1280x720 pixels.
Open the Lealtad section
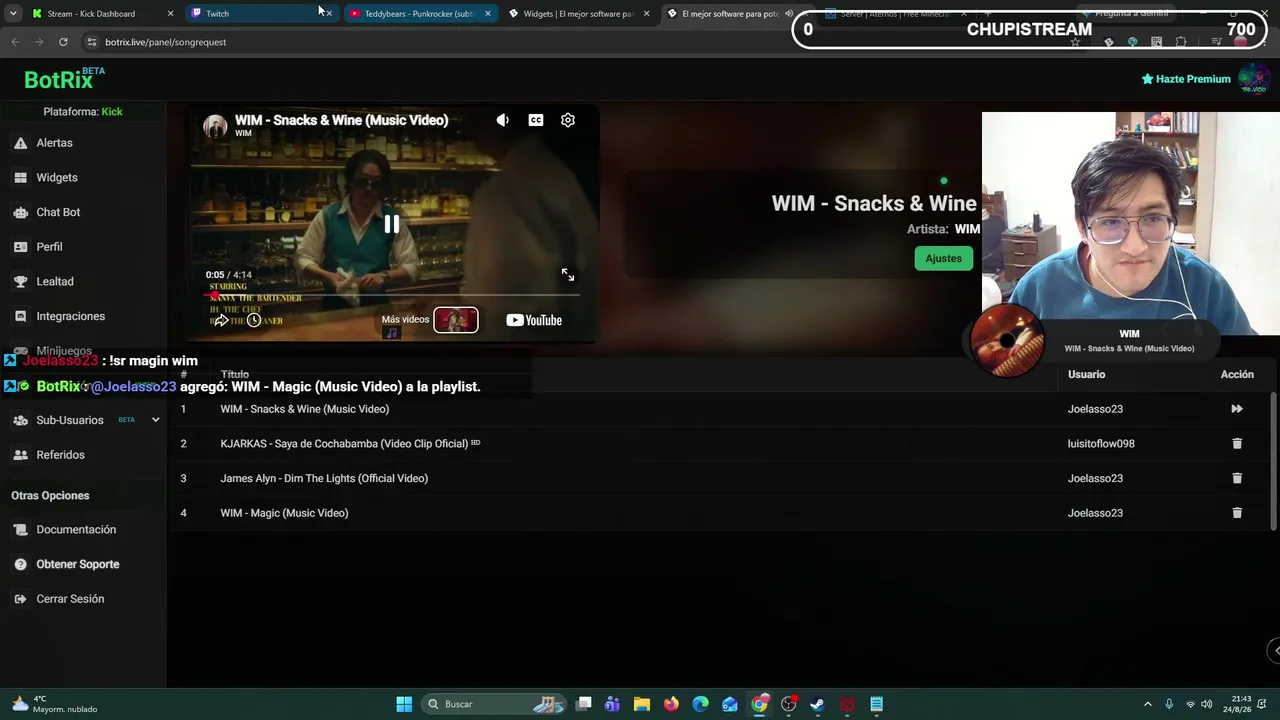tap(55, 282)
